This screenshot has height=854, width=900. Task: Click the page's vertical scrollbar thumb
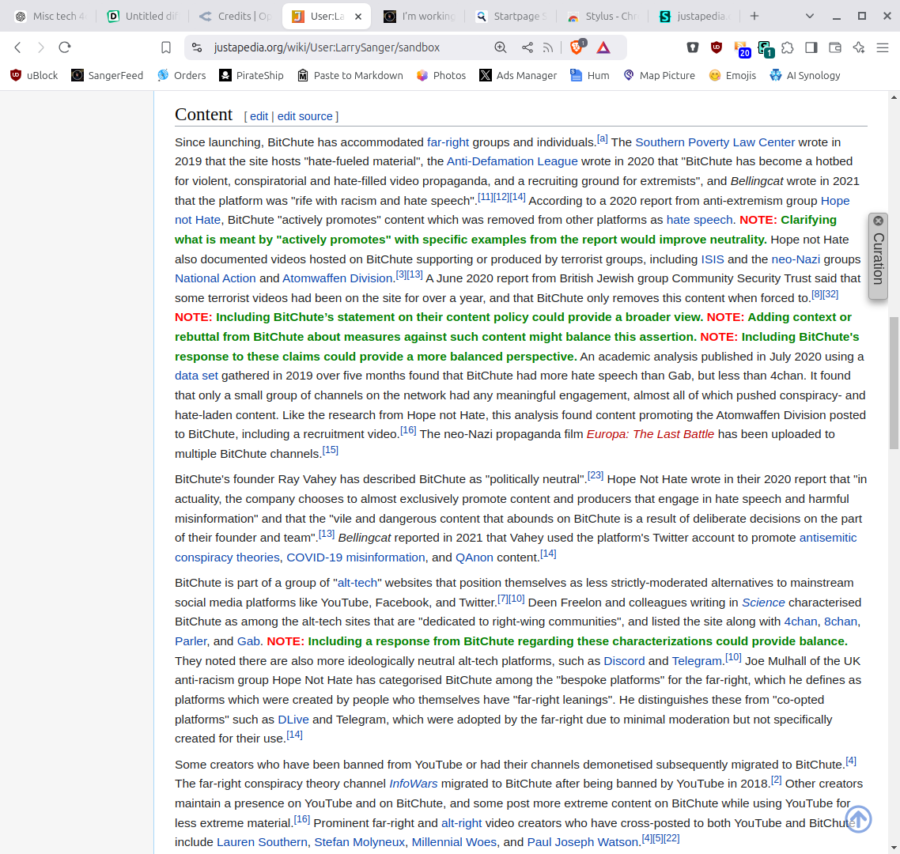point(894,380)
